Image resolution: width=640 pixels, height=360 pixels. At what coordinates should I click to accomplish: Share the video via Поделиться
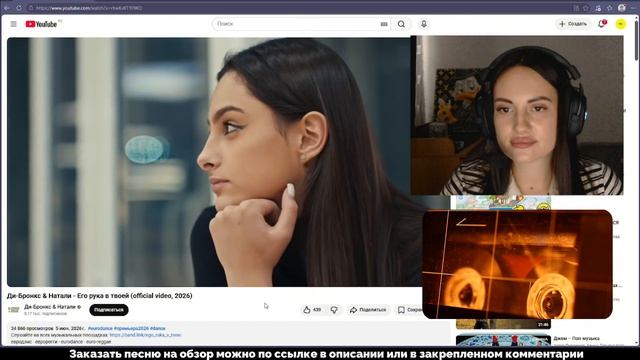pyautogui.click(x=368, y=310)
